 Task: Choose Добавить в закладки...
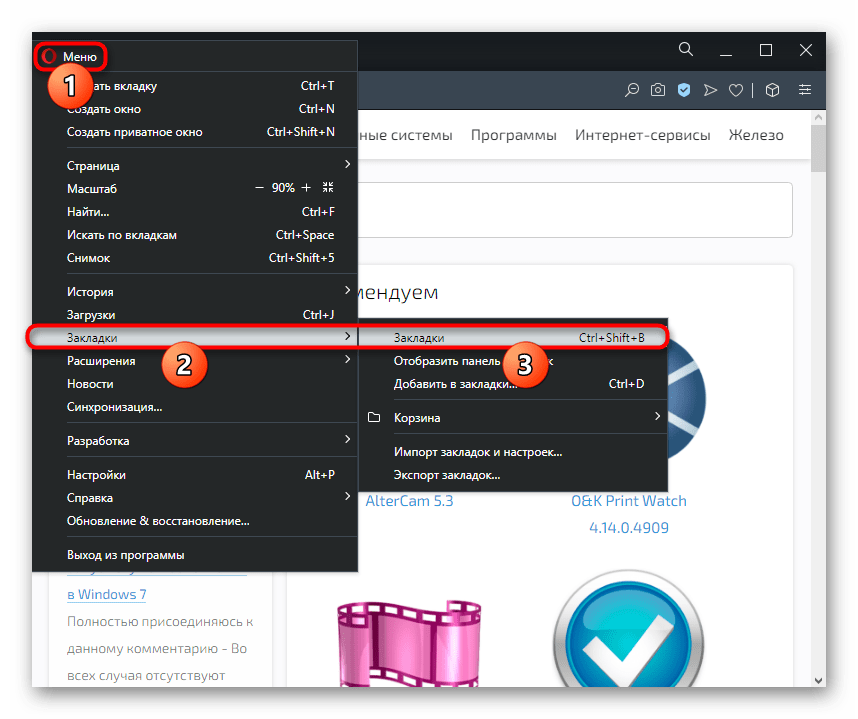[513, 384]
